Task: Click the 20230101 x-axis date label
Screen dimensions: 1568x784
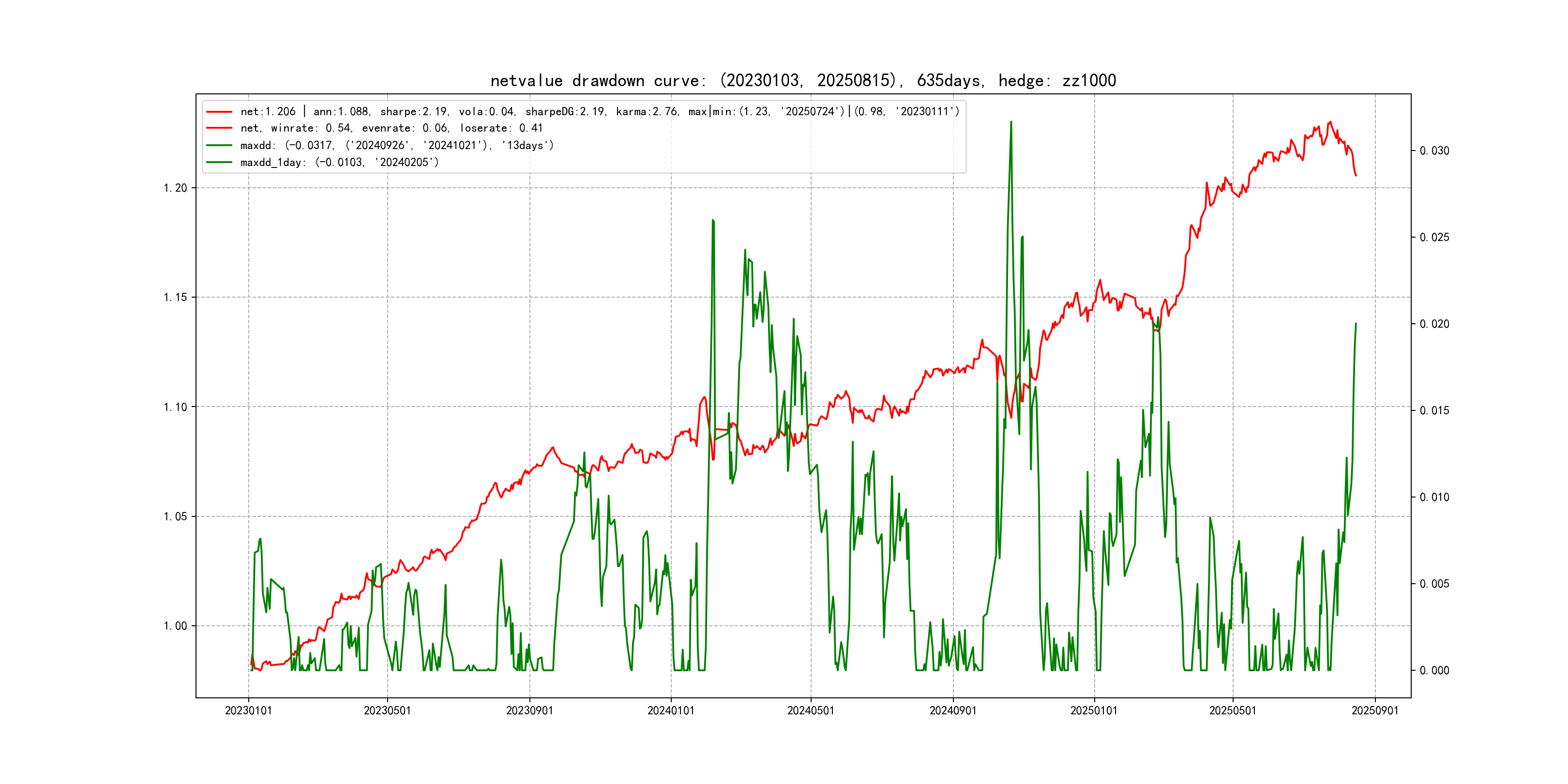Action: (248, 711)
